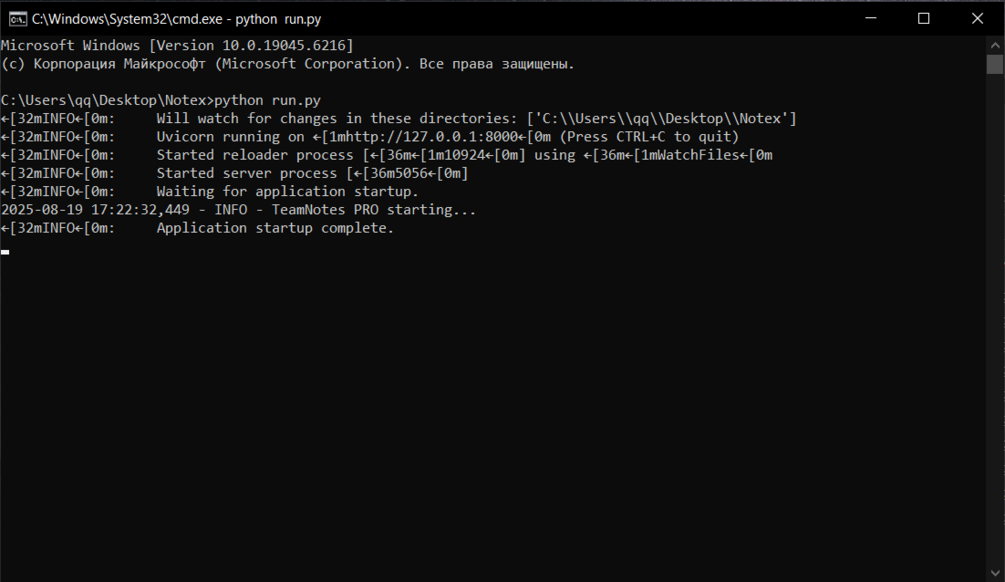Click the 'Started reloader process' log line

386,155
